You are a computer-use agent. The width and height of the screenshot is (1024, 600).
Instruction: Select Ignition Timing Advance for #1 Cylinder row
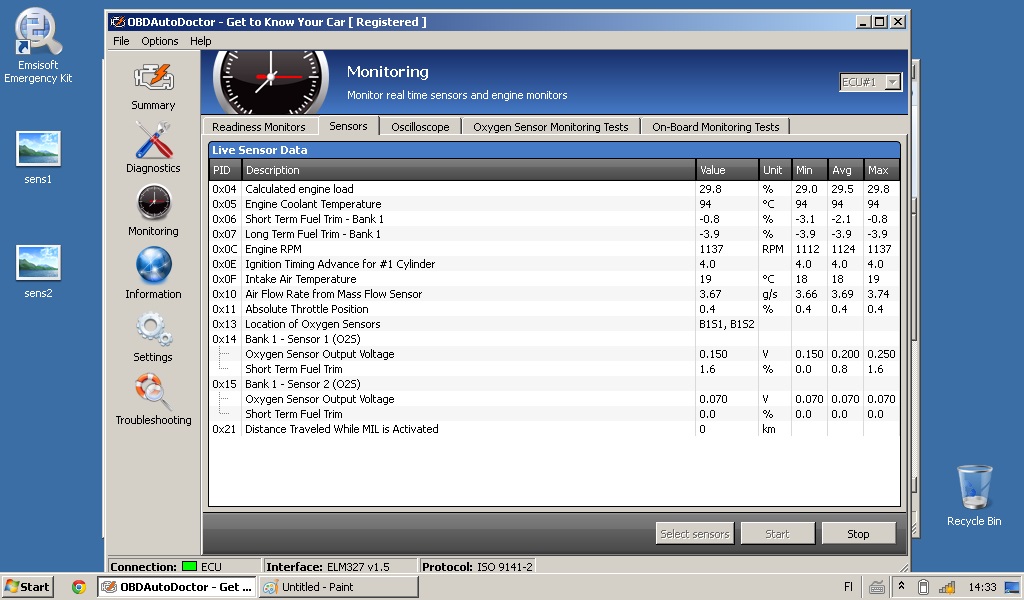[x=554, y=264]
